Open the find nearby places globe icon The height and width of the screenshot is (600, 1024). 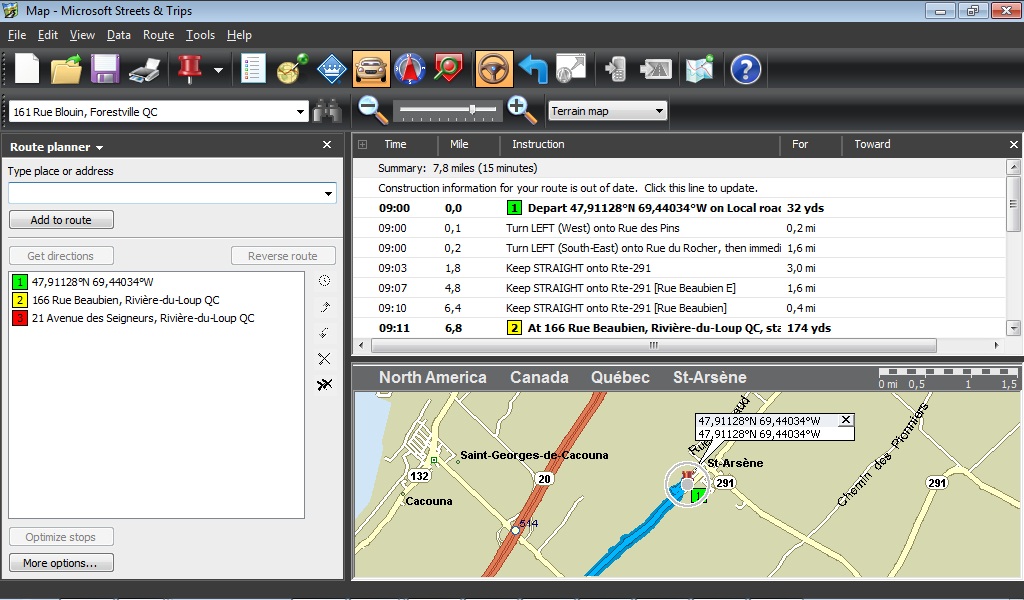pyautogui.click(x=292, y=69)
